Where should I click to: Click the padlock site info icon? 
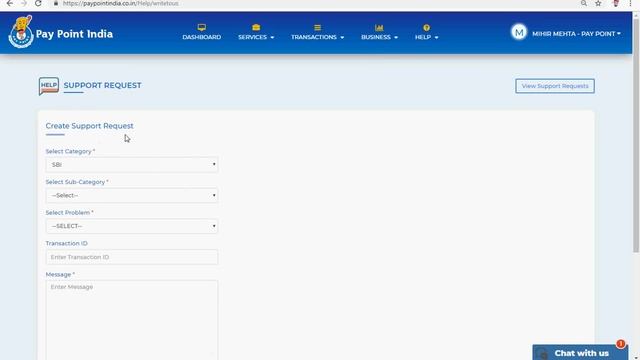point(56,3)
